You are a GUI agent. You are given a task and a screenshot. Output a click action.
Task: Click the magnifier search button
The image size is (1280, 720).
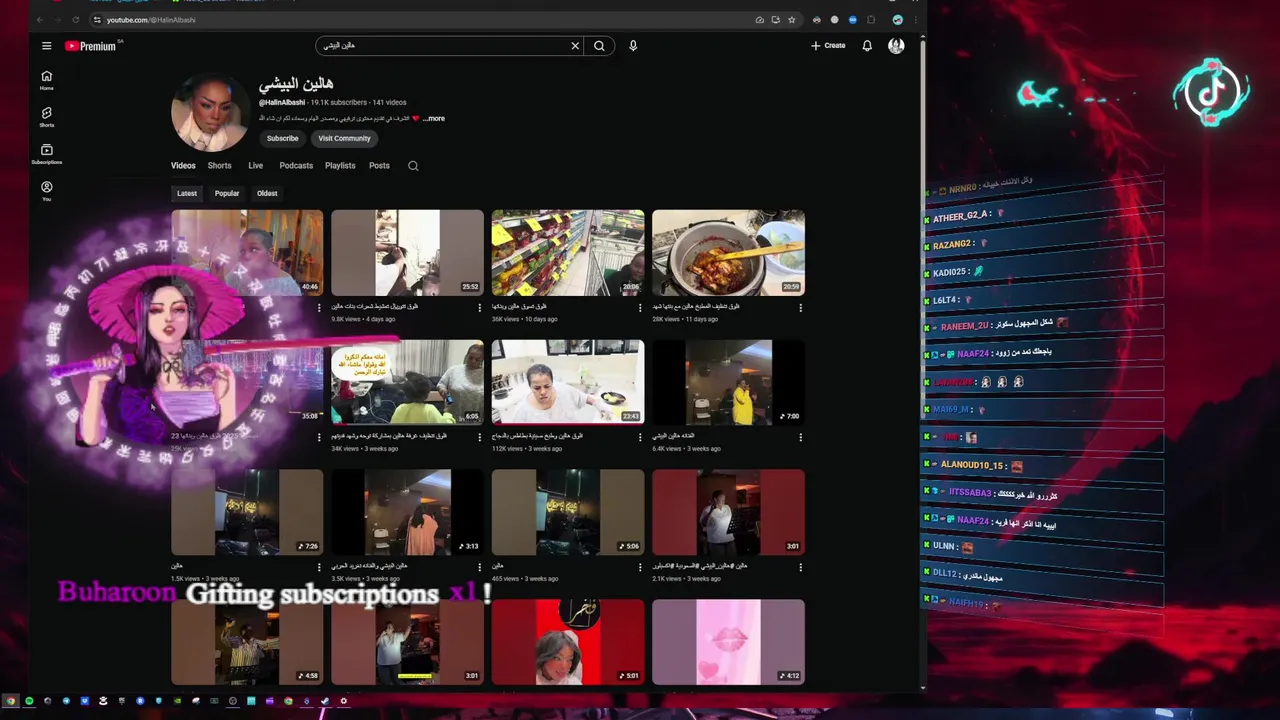(x=599, y=46)
